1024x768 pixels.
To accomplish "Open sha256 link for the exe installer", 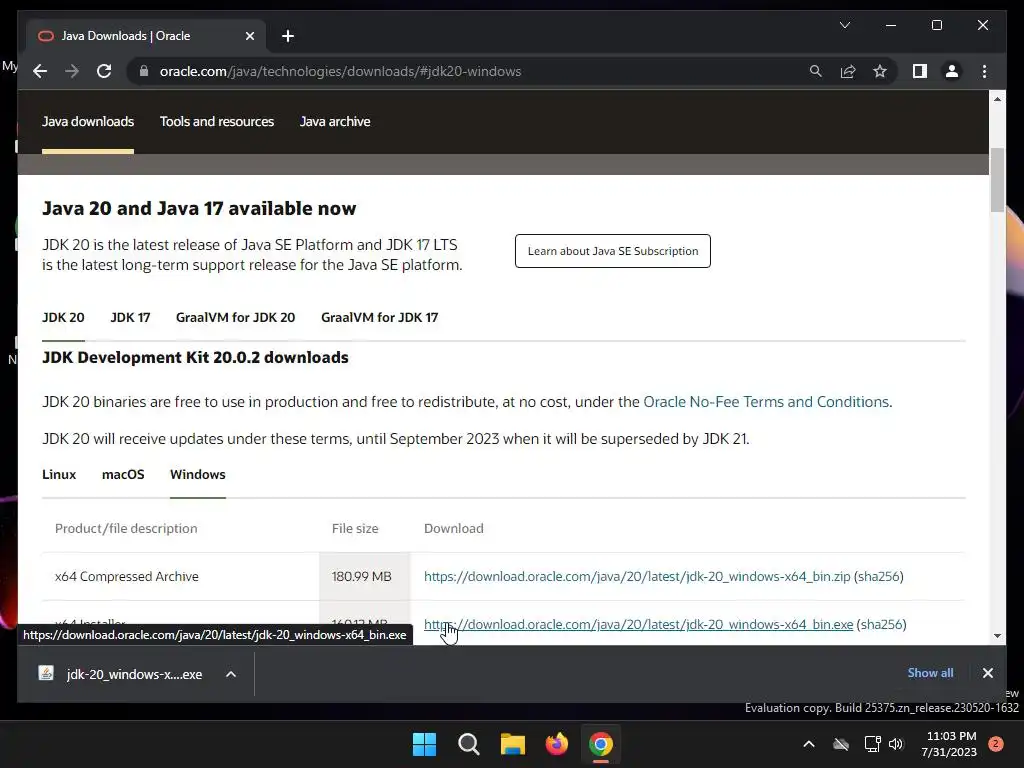I will [882, 624].
